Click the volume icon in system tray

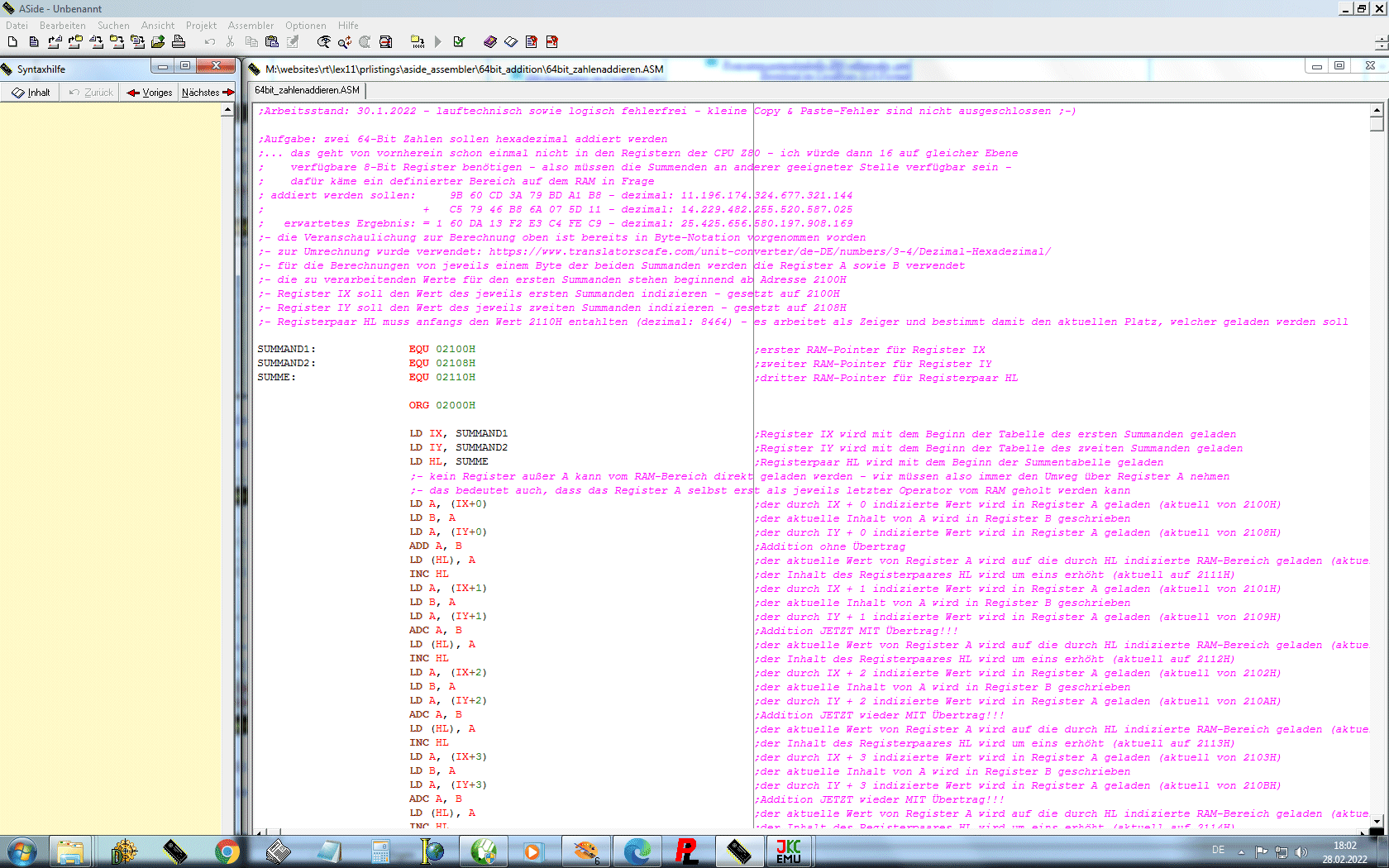click(1301, 851)
